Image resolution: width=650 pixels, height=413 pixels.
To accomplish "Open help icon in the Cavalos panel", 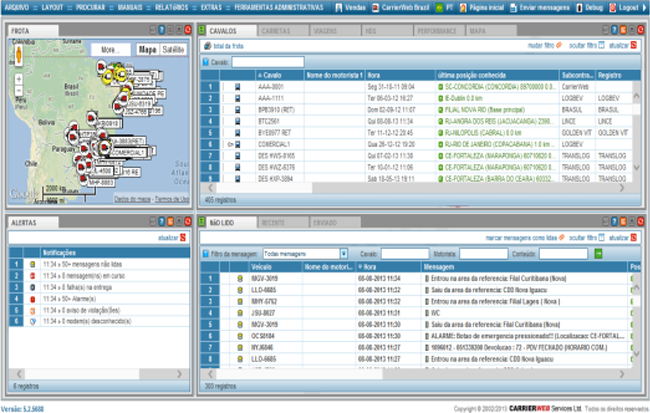I will [614, 30].
